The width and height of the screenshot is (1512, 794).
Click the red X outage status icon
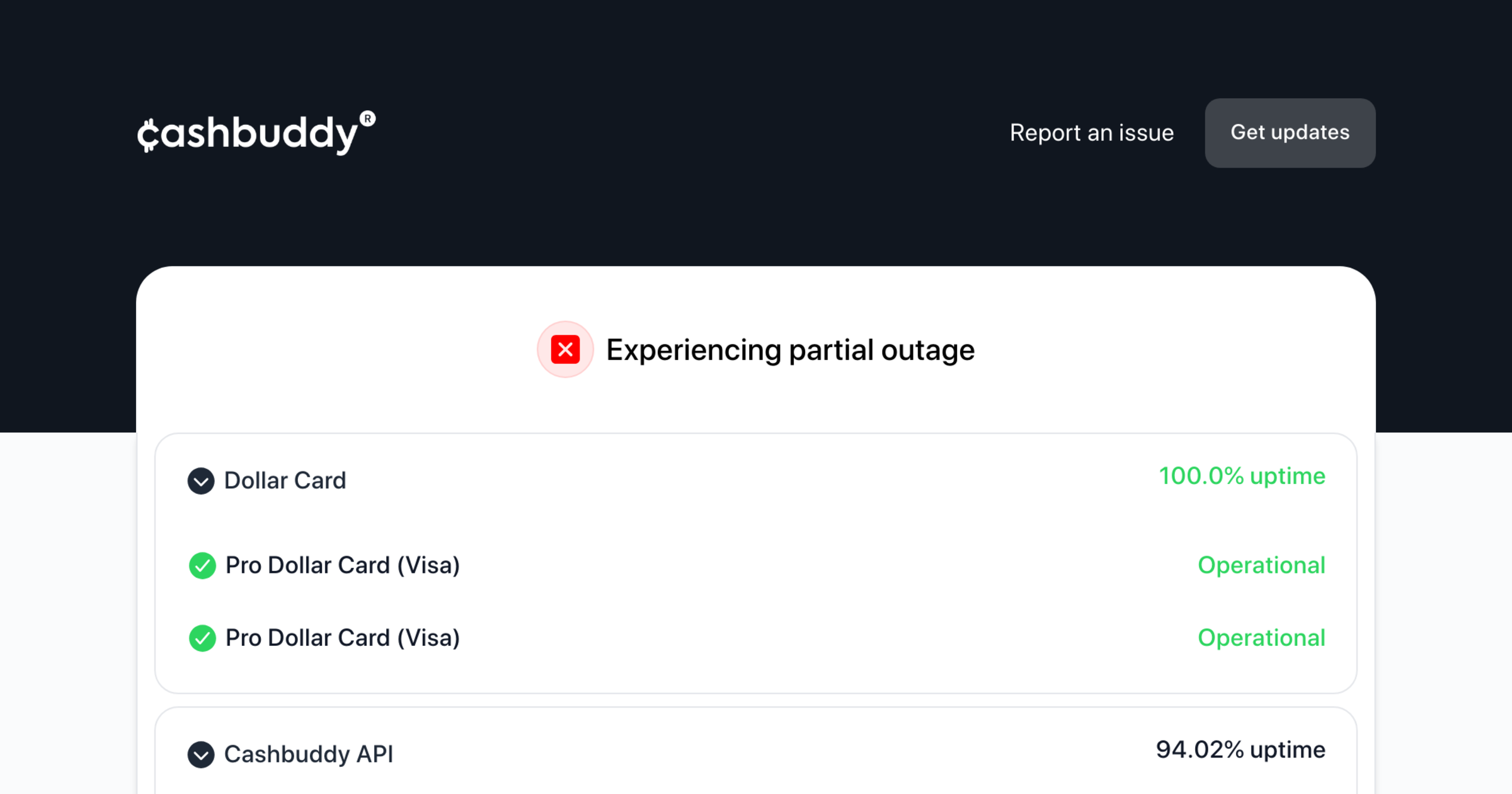(x=565, y=350)
